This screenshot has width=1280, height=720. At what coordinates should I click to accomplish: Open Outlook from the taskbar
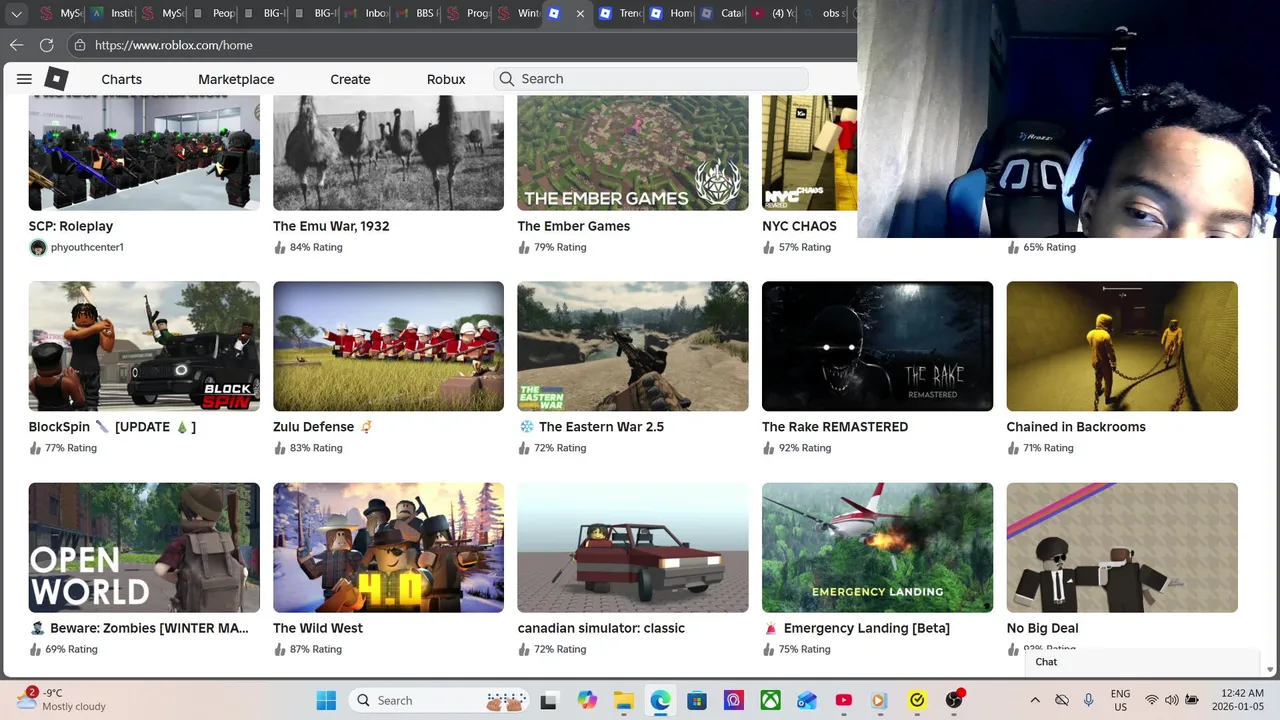tap(807, 701)
